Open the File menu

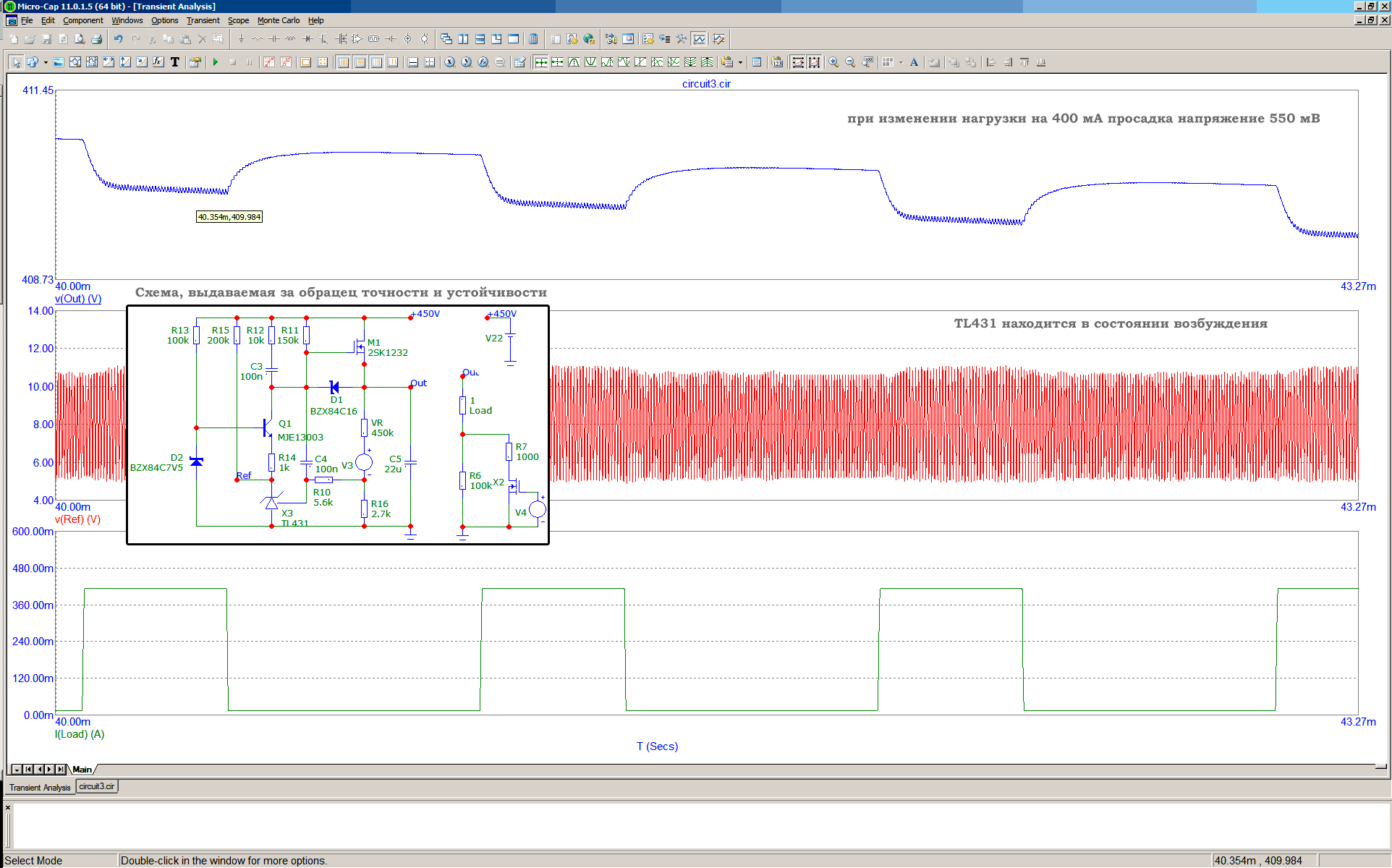coord(27,20)
